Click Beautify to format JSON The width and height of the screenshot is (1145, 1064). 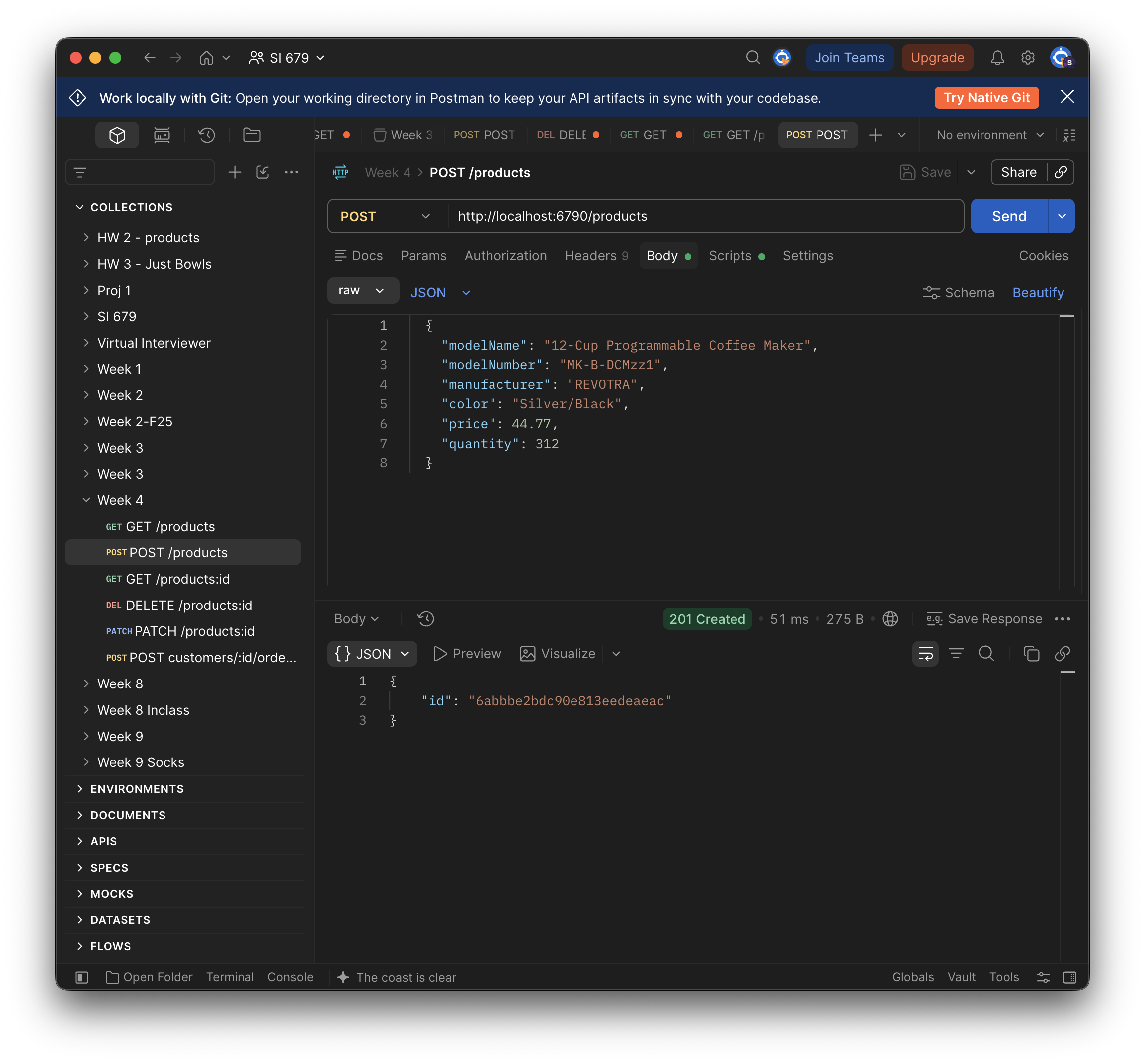coord(1038,293)
